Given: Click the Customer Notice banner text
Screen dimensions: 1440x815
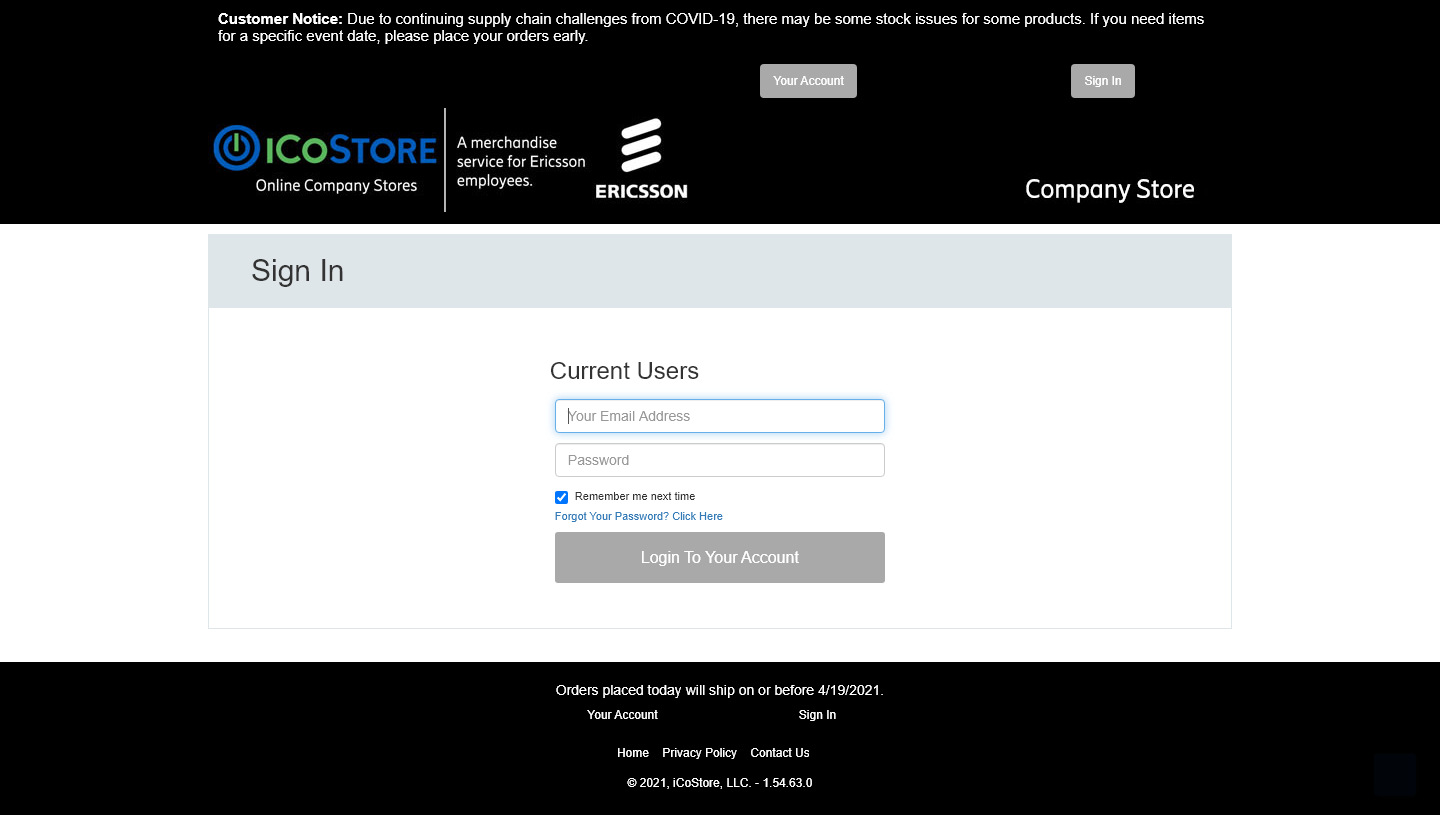Looking at the screenshot, I should [710, 28].
